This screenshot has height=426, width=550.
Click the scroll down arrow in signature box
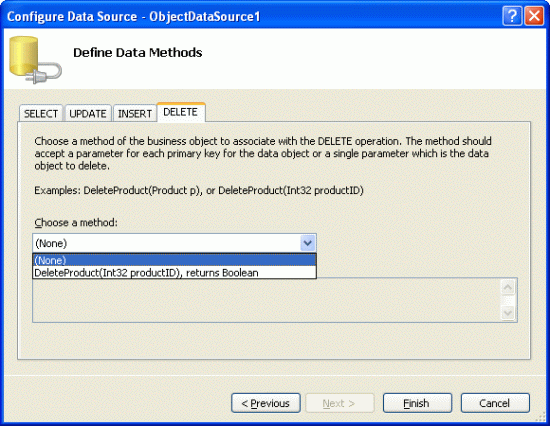(x=508, y=312)
